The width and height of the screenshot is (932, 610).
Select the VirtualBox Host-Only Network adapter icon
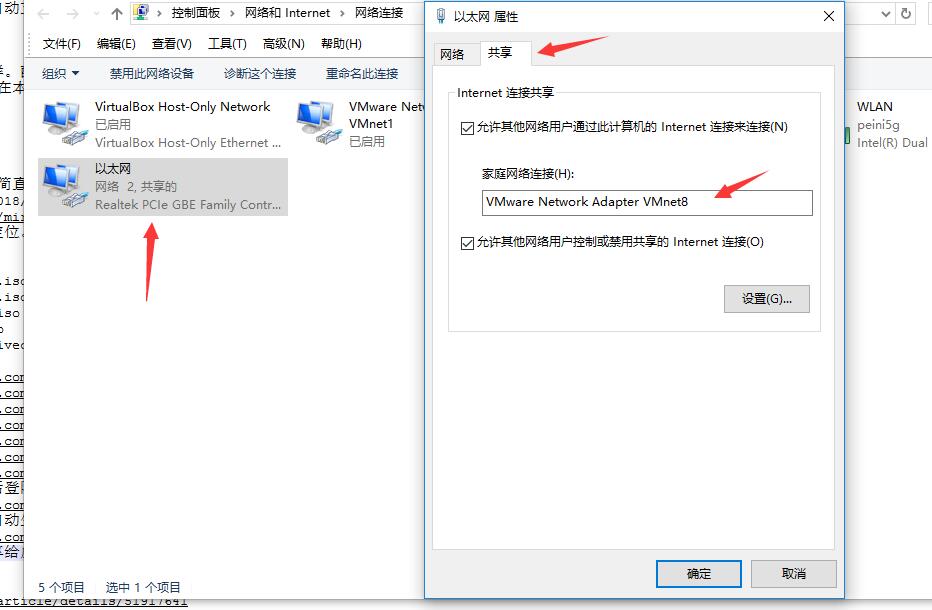pos(62,123)
